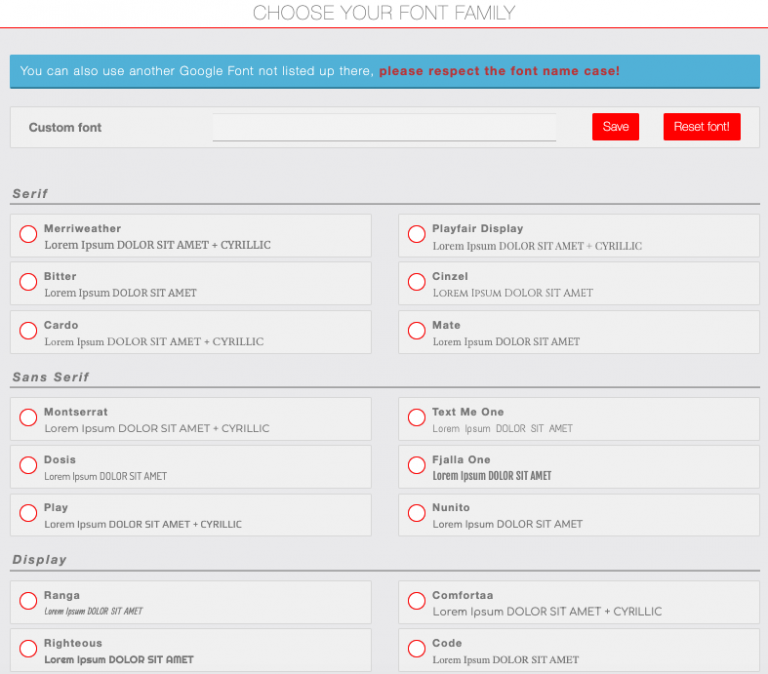Viewport: 768px width, 674px height.
Task: Select the Play font radio button
Action: [28, 514]
